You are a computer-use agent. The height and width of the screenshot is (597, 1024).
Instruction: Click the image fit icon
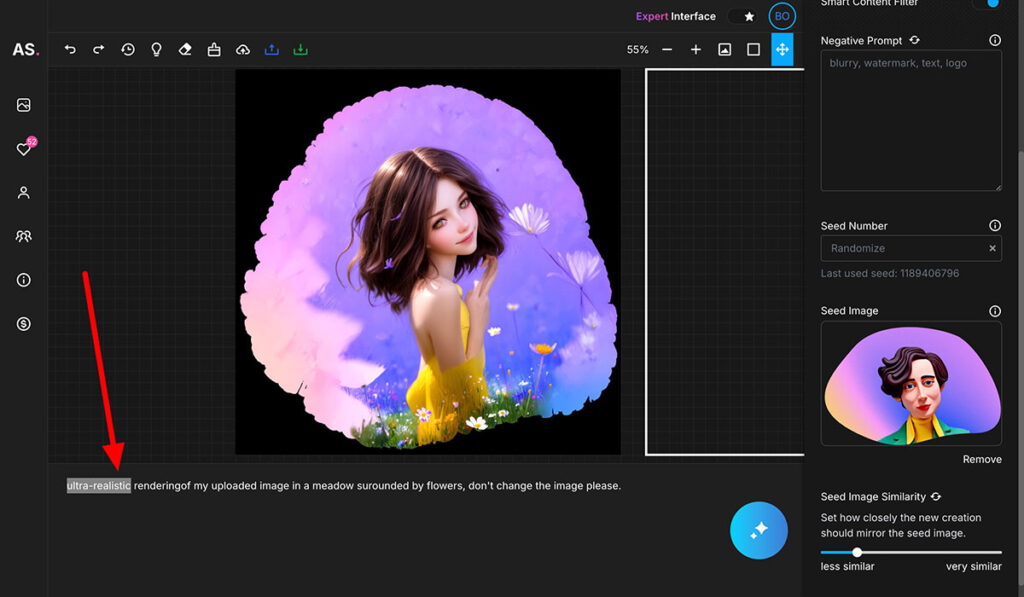(724, 50)
